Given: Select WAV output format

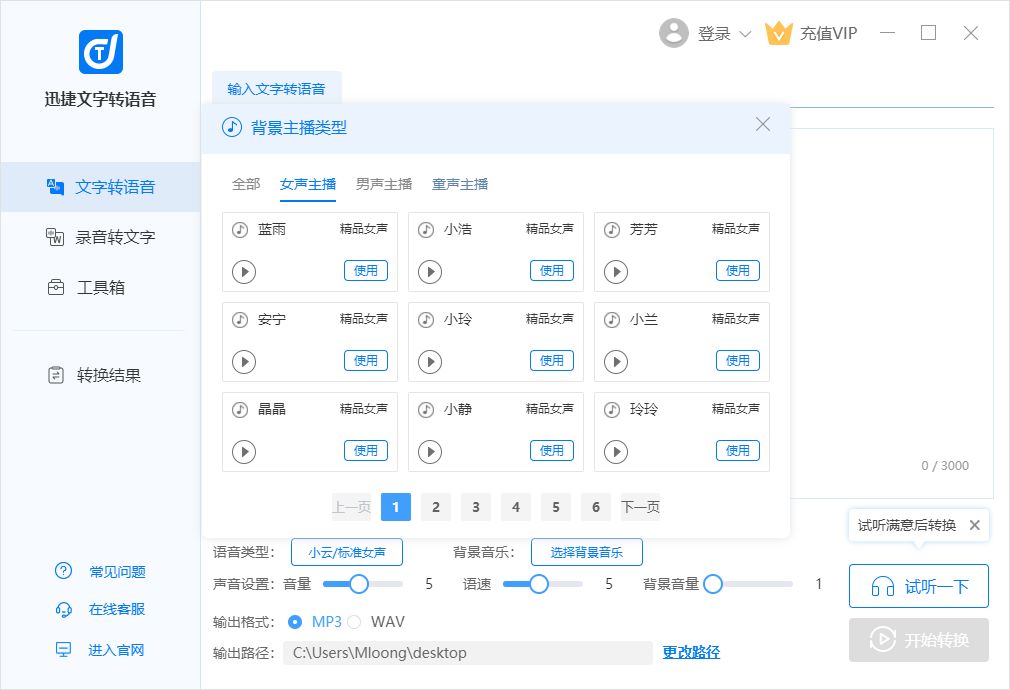Looking at the screenshot, I should coord(354,622).
